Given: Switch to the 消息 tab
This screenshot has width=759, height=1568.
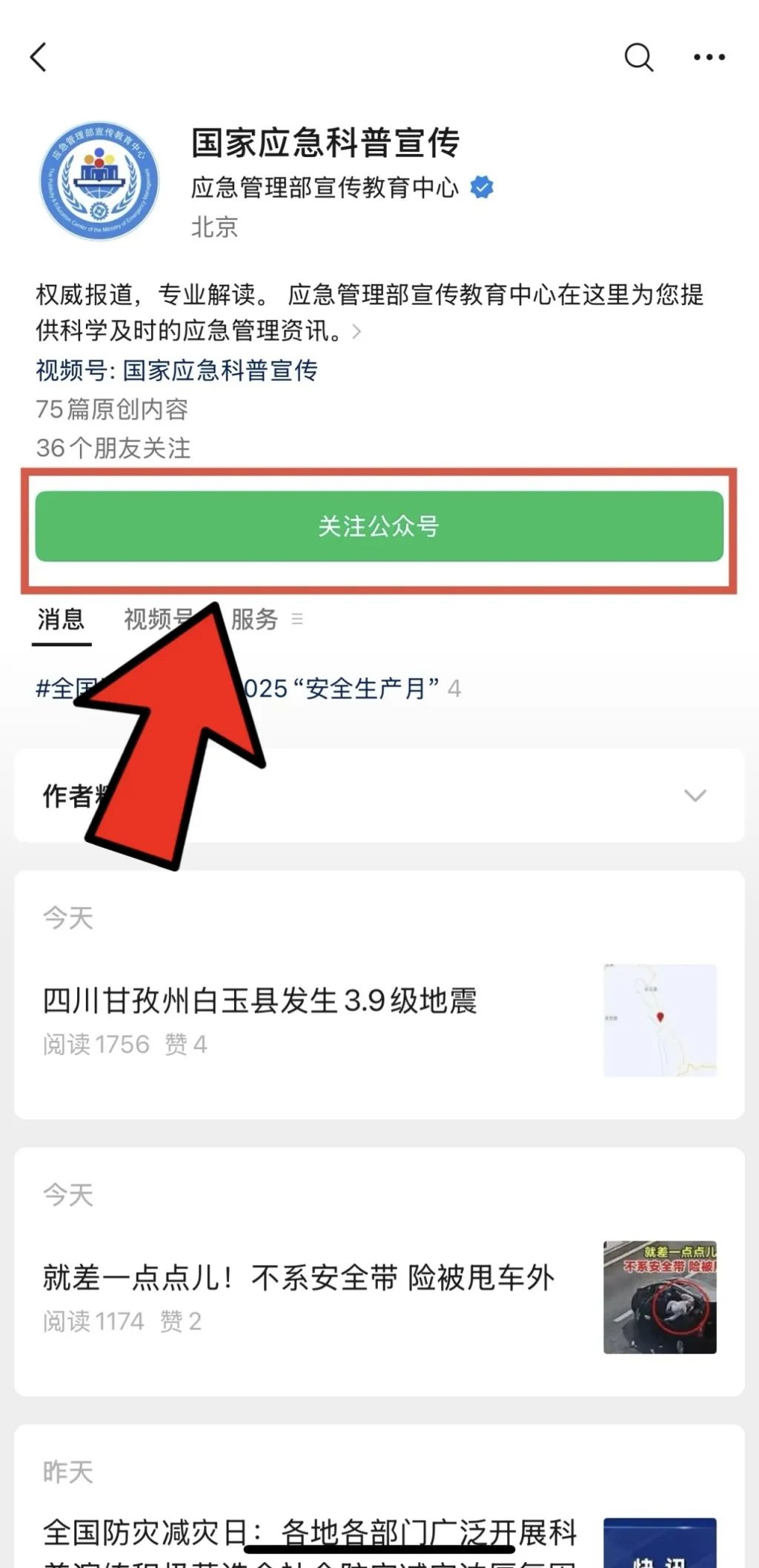Looking at the screenshot, I should click(x=62, y=619).
